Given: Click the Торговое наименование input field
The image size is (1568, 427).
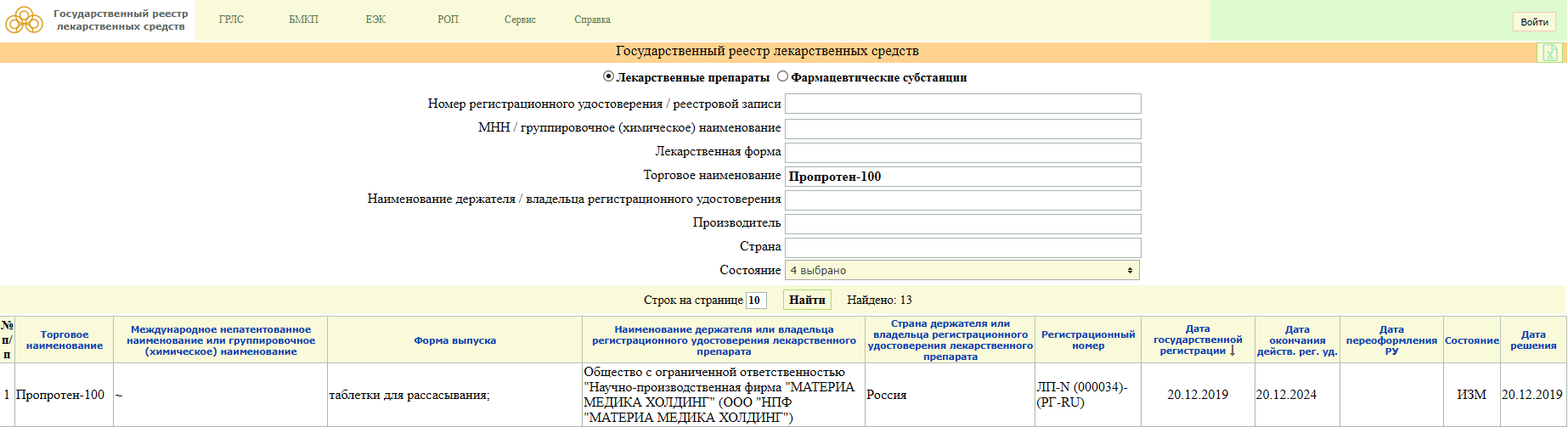Looking at the screenshot, I should [x=962, y=177].
